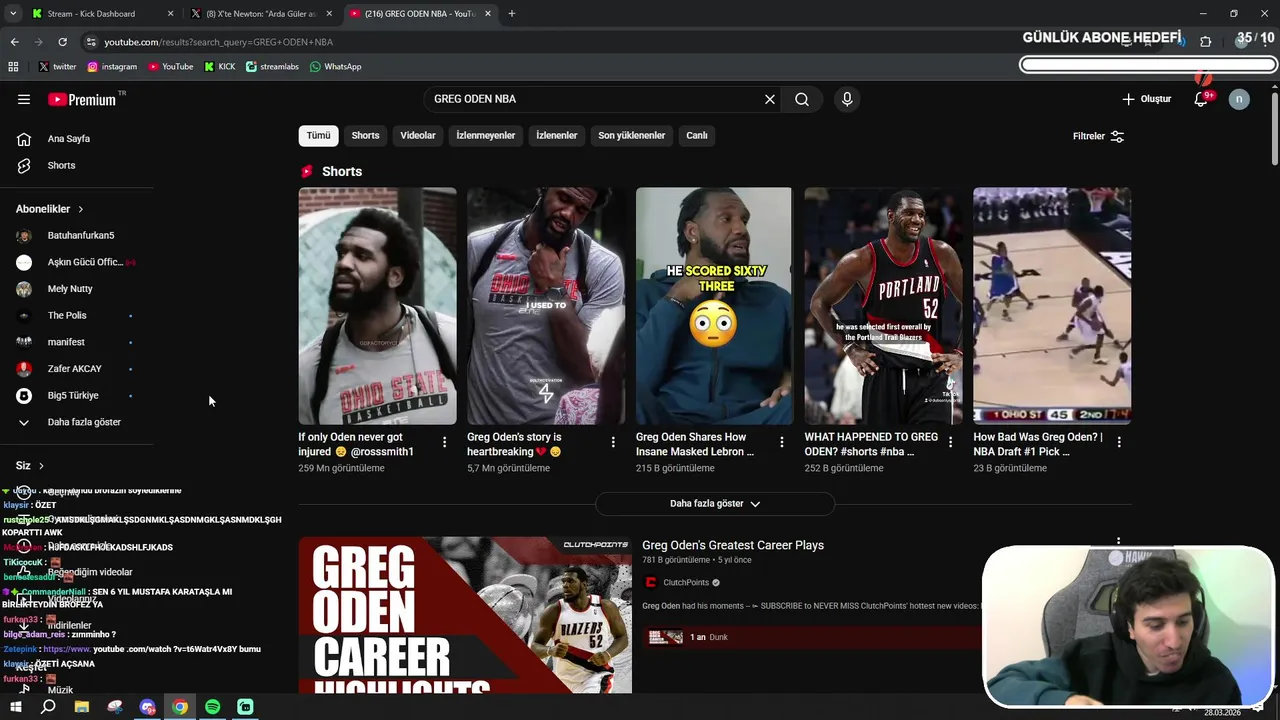The width and height of the screenshot is (1280, 720).
Task: Open 'He scored sixty three' short thumbnail
Action: click(x=714, y=306)
